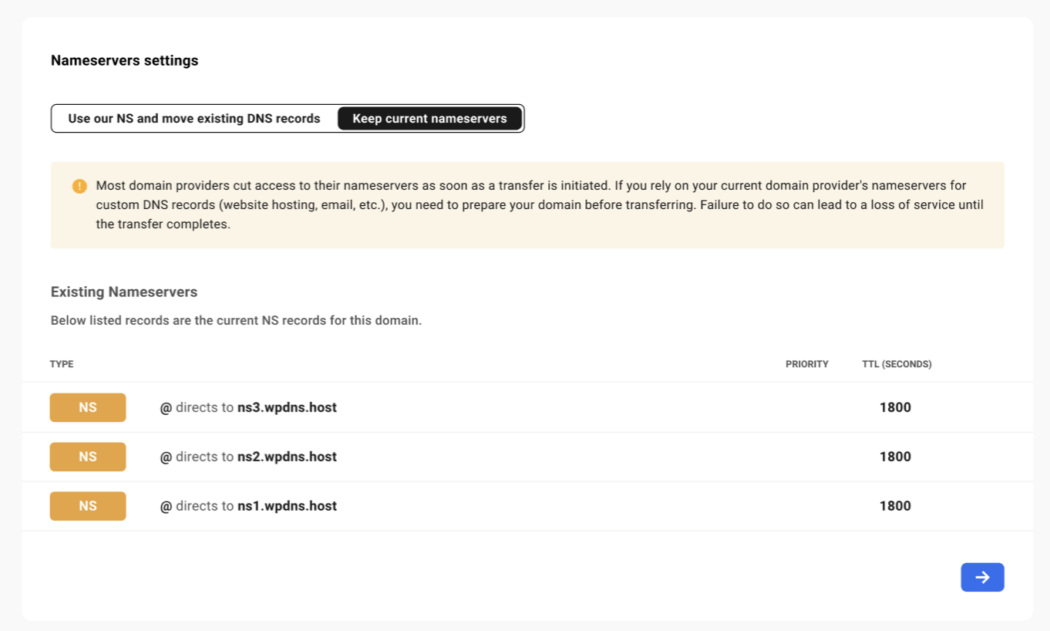
Task: Choose the "Keep current nameservers" option
Action: pyautogui.click(x=430, y=118)
